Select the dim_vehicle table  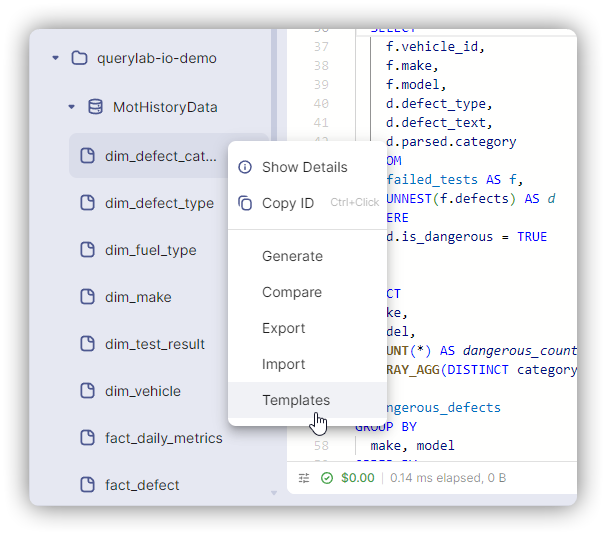click(143, 391)
